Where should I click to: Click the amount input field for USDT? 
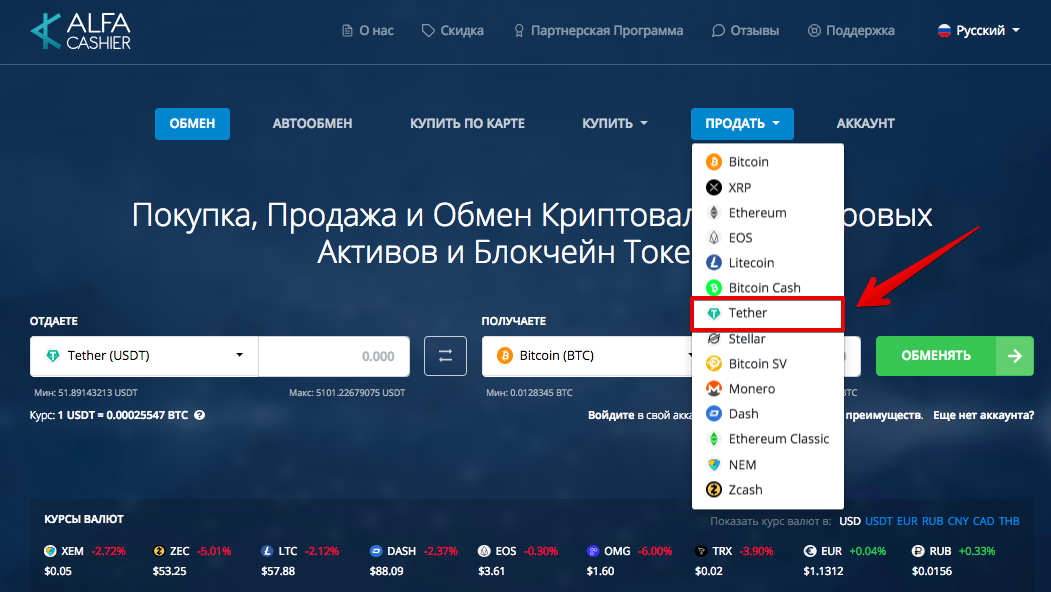pyautogui.click(x=334, y=356)
